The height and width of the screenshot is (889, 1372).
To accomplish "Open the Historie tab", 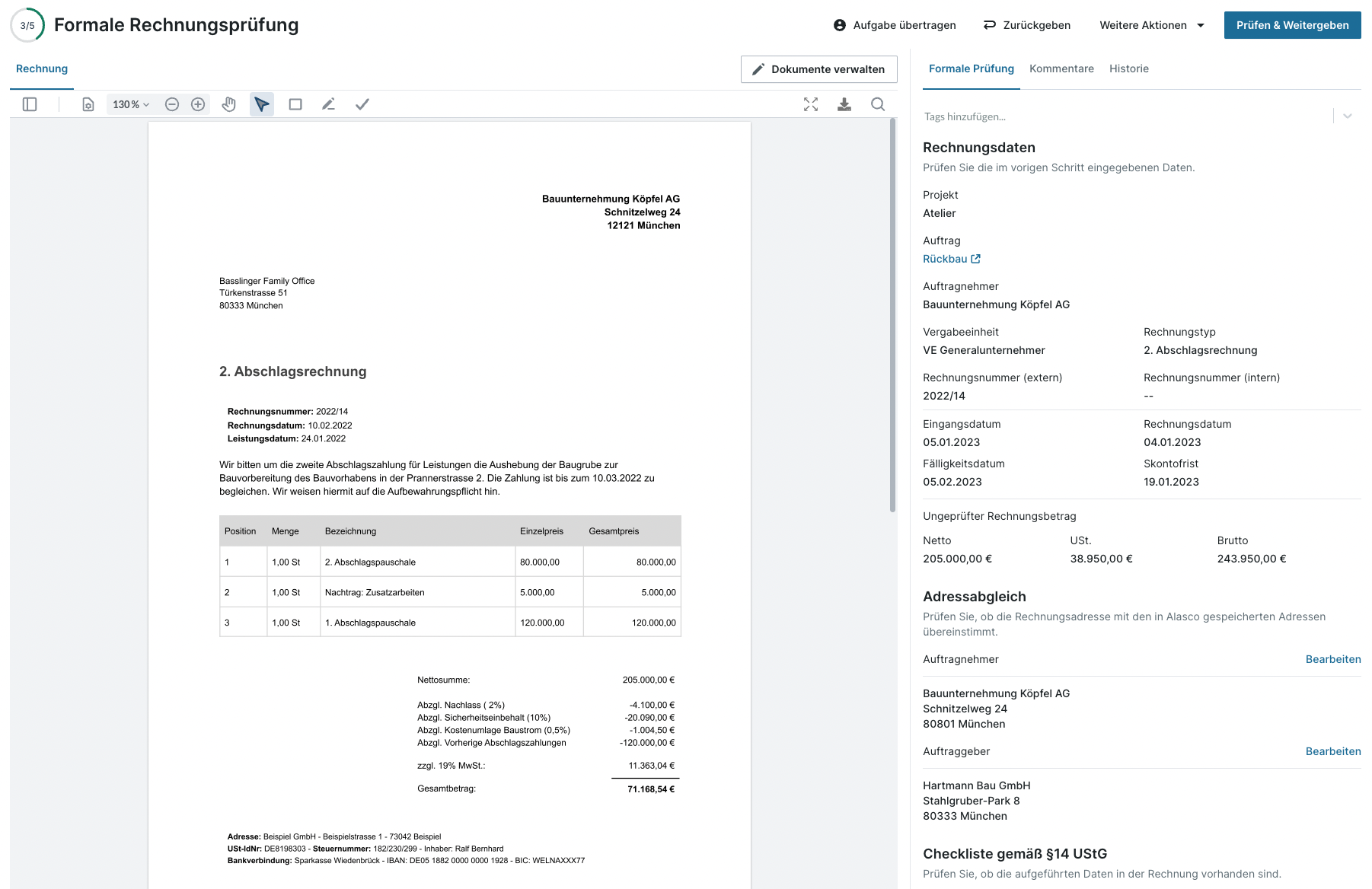I will tap(1128, 69).
